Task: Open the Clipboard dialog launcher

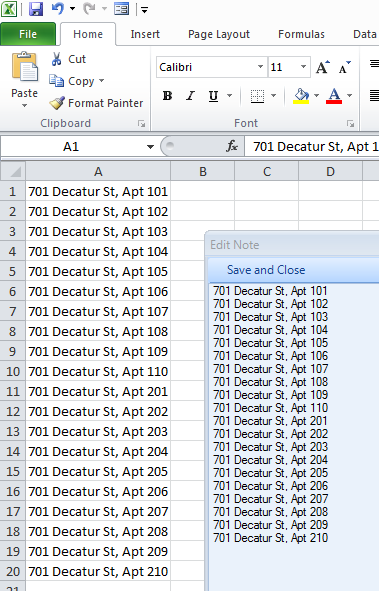Action: (x=141, y=123)
